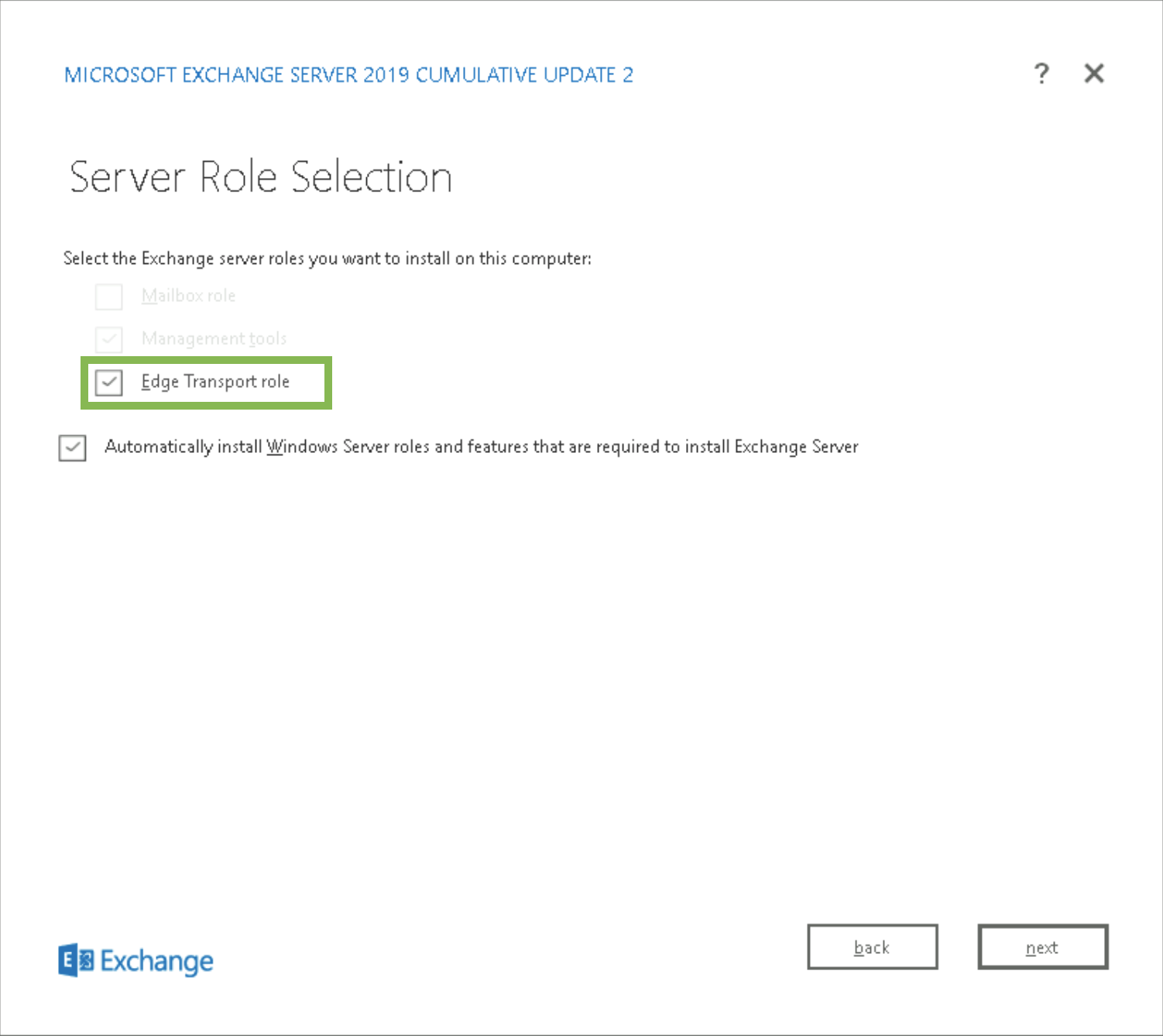Uncheck the Management tools checkbox
Viewport: 1163px width, 1036px height.
[108, 339]
